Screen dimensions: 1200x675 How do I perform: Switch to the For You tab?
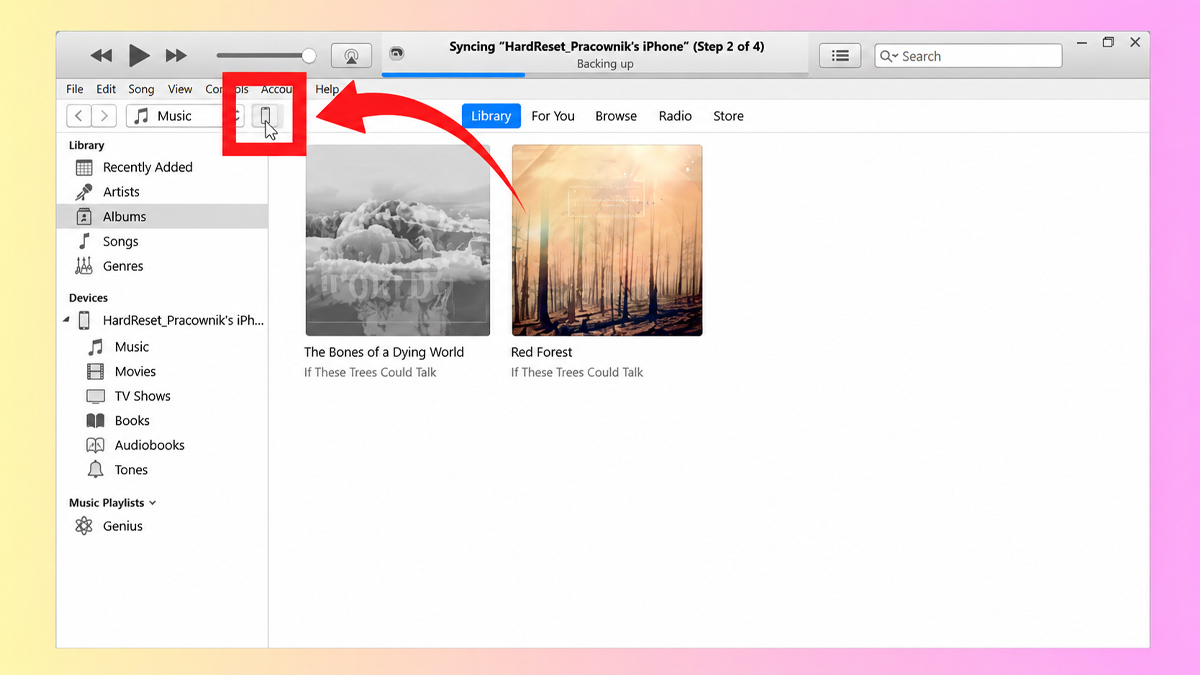pyautogui.click(x=553, y=116)
